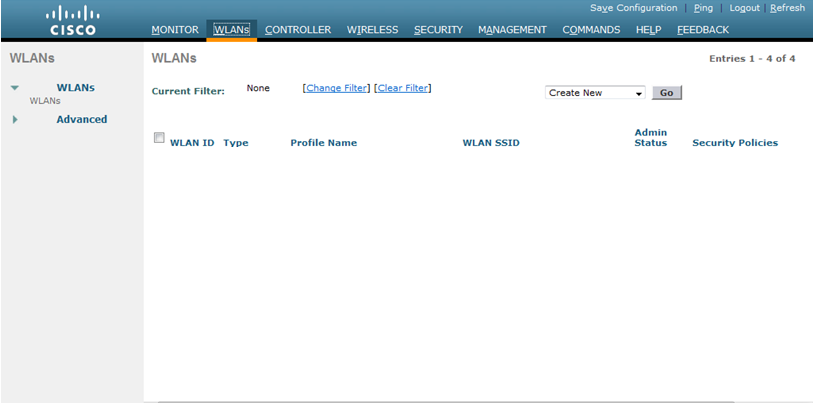
Task: Click the Cisco logo
Action: (x=72, y=20)
